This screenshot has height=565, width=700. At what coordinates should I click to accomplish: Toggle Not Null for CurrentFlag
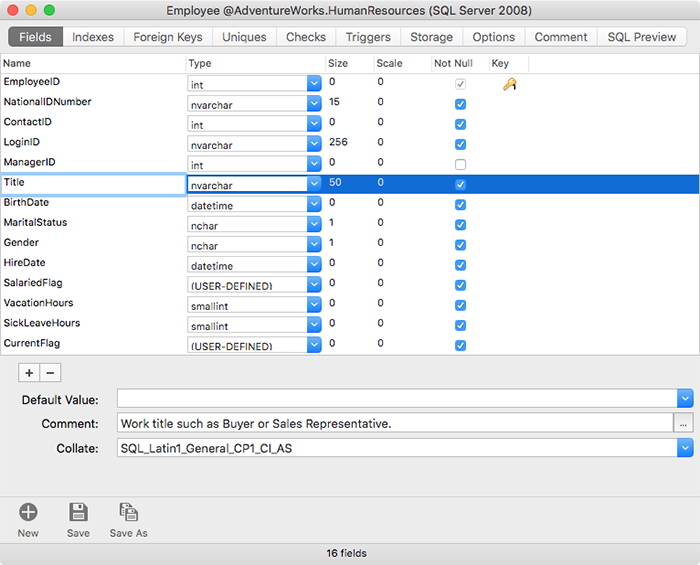click(x=460, y=345)
